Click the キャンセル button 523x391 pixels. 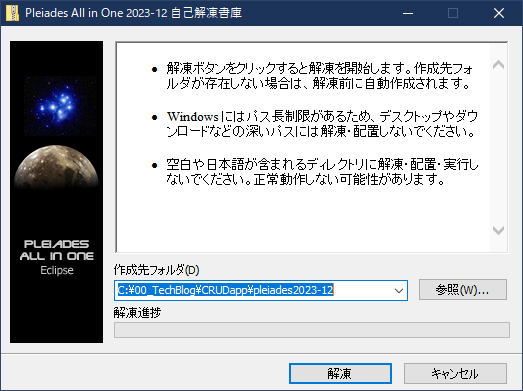pos(455,373)
